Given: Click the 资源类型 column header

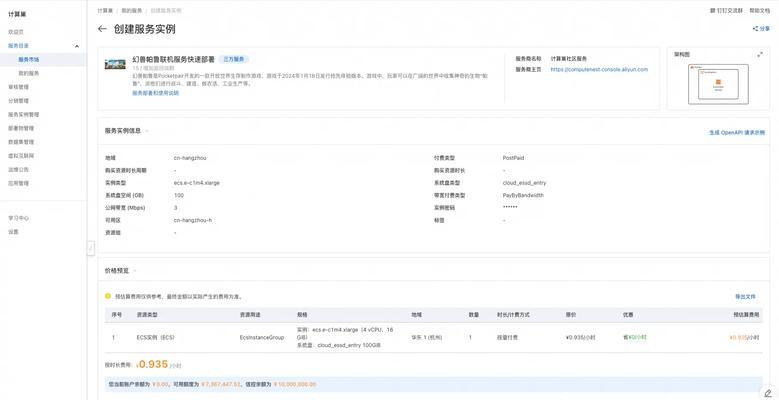Looking at the screenshot, I should click(147, 315).
